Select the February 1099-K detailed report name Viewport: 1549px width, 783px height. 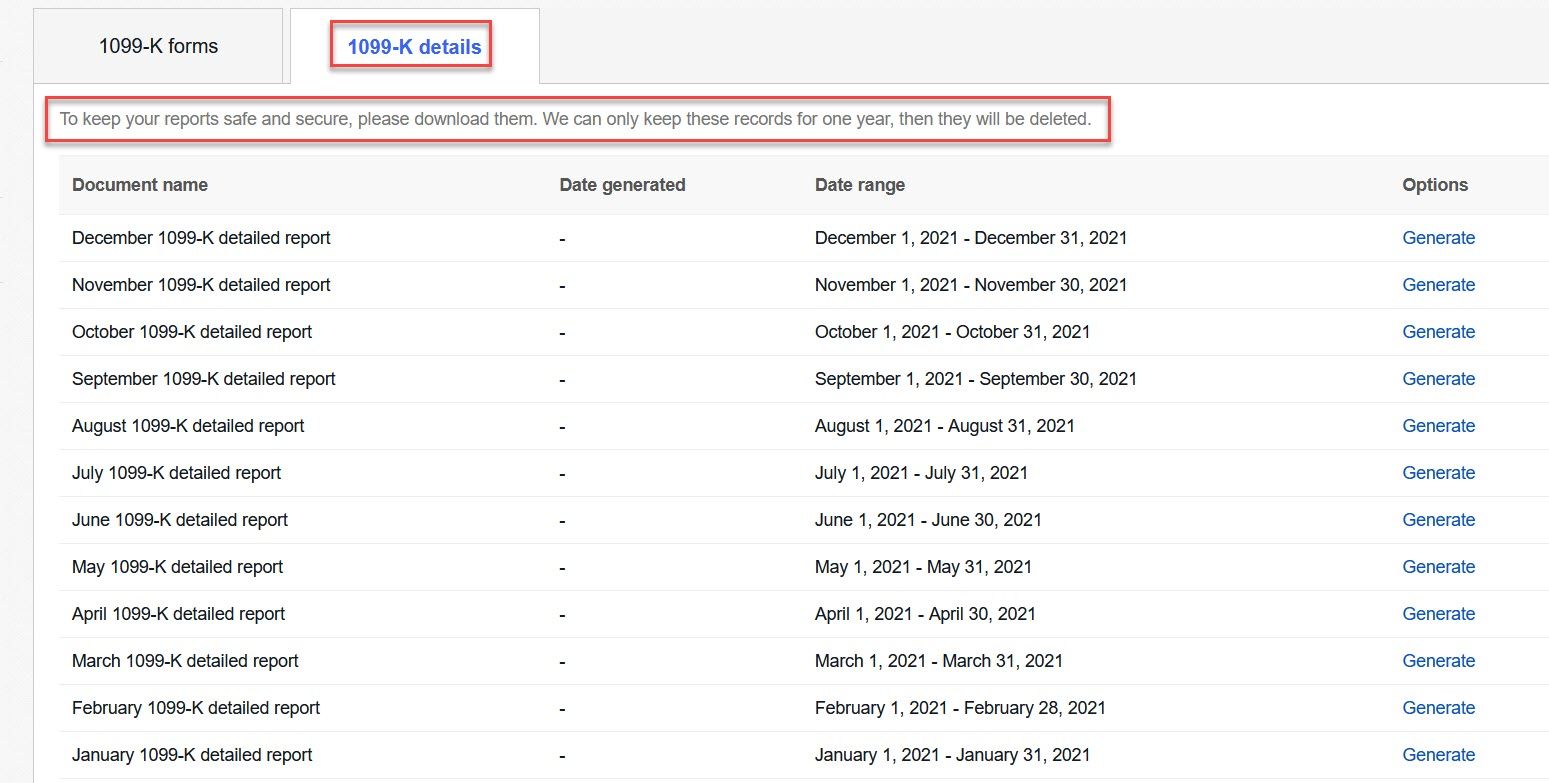(196, 708)
